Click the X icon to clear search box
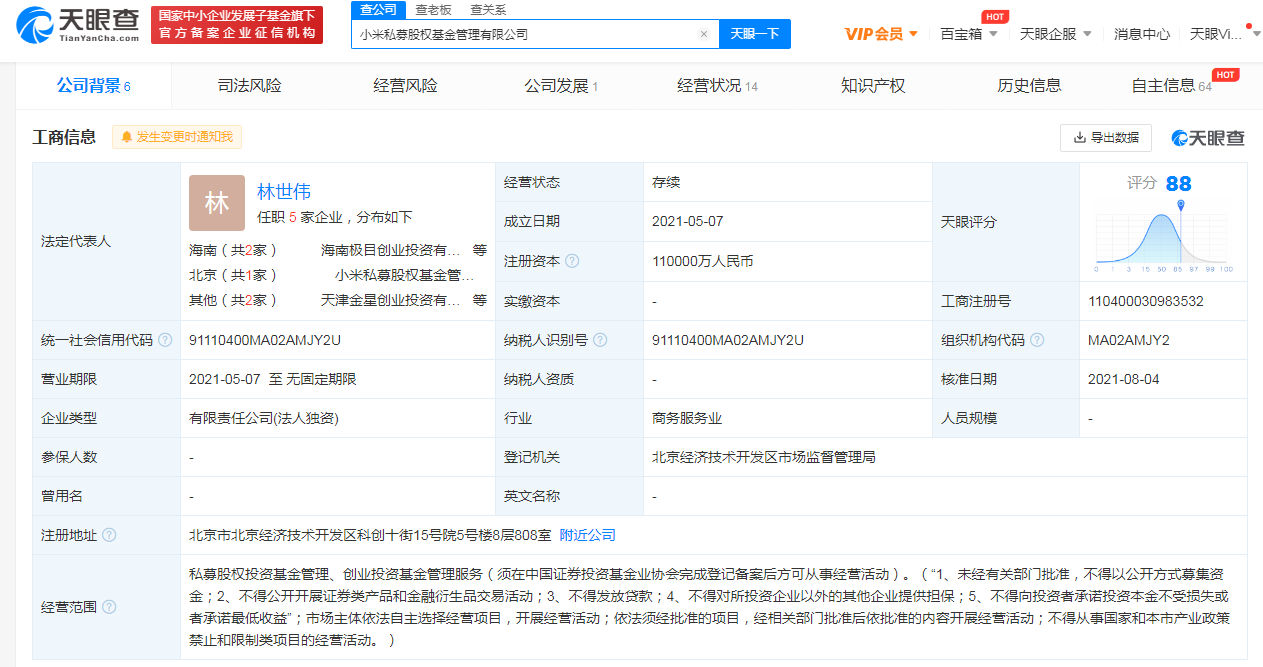1263x667 pixels. click(703, 33)
